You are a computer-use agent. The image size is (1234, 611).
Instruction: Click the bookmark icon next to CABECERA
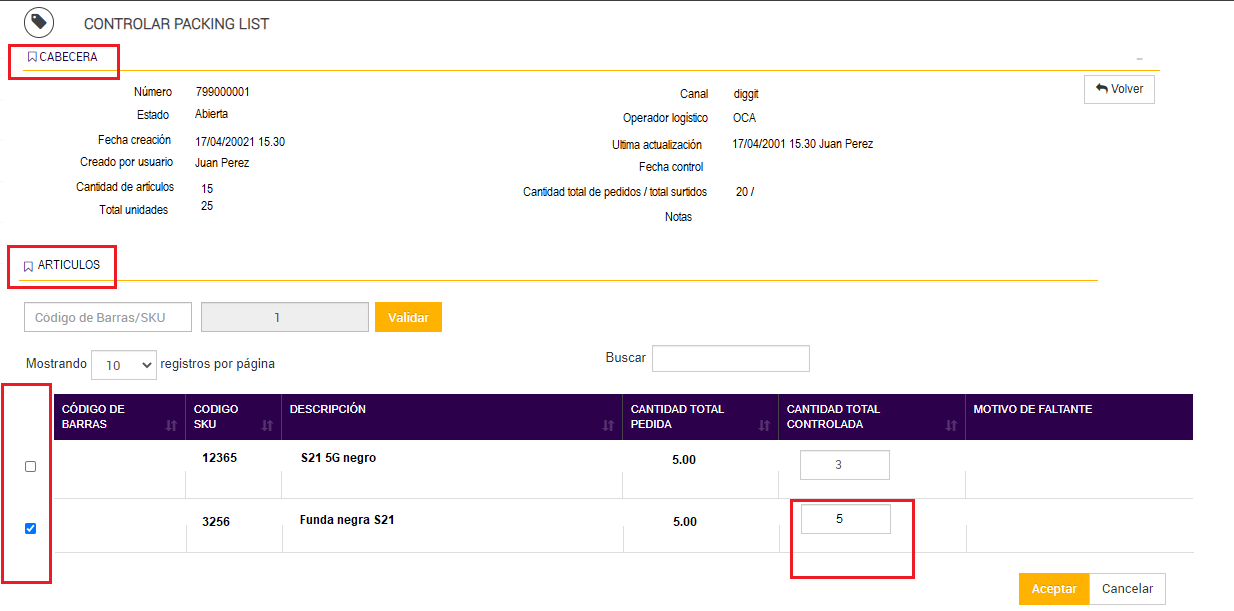click(x=32, y=58)
